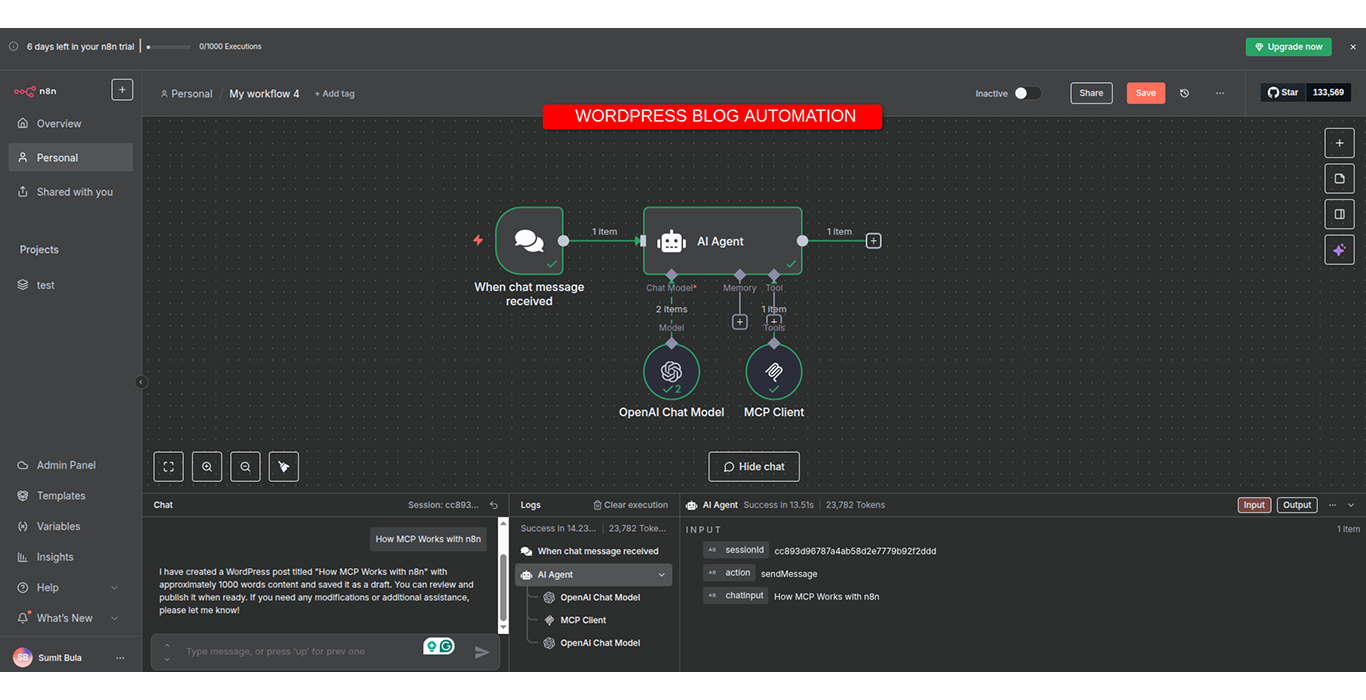This screenshot has height=700, width=1366.
Task: Add a node after AI Agent
Action: [873, 240]
